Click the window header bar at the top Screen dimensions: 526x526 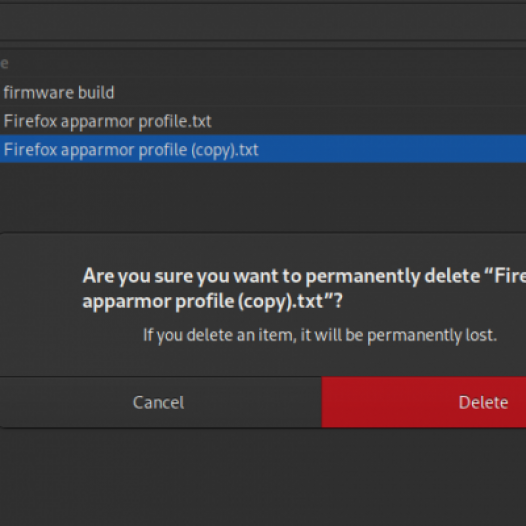coord(263,22)
